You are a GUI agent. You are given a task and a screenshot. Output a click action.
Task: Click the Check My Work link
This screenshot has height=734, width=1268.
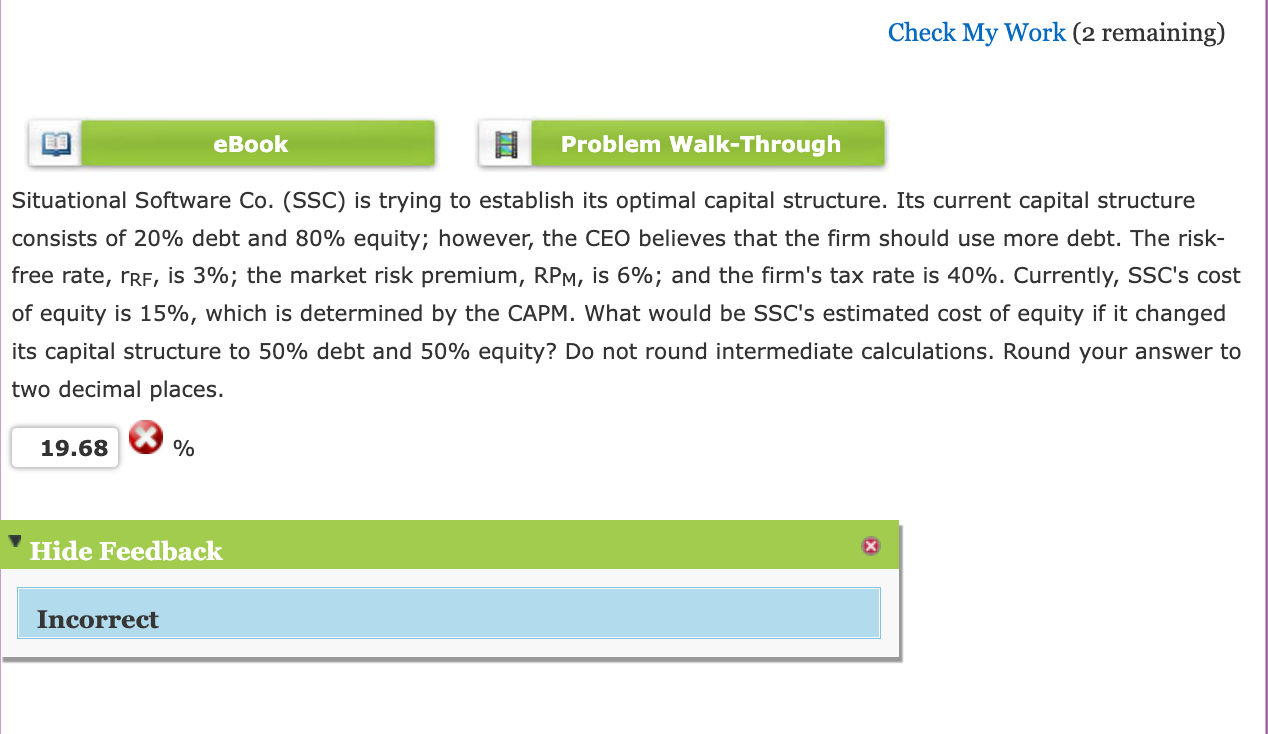(x=977, y=33)
